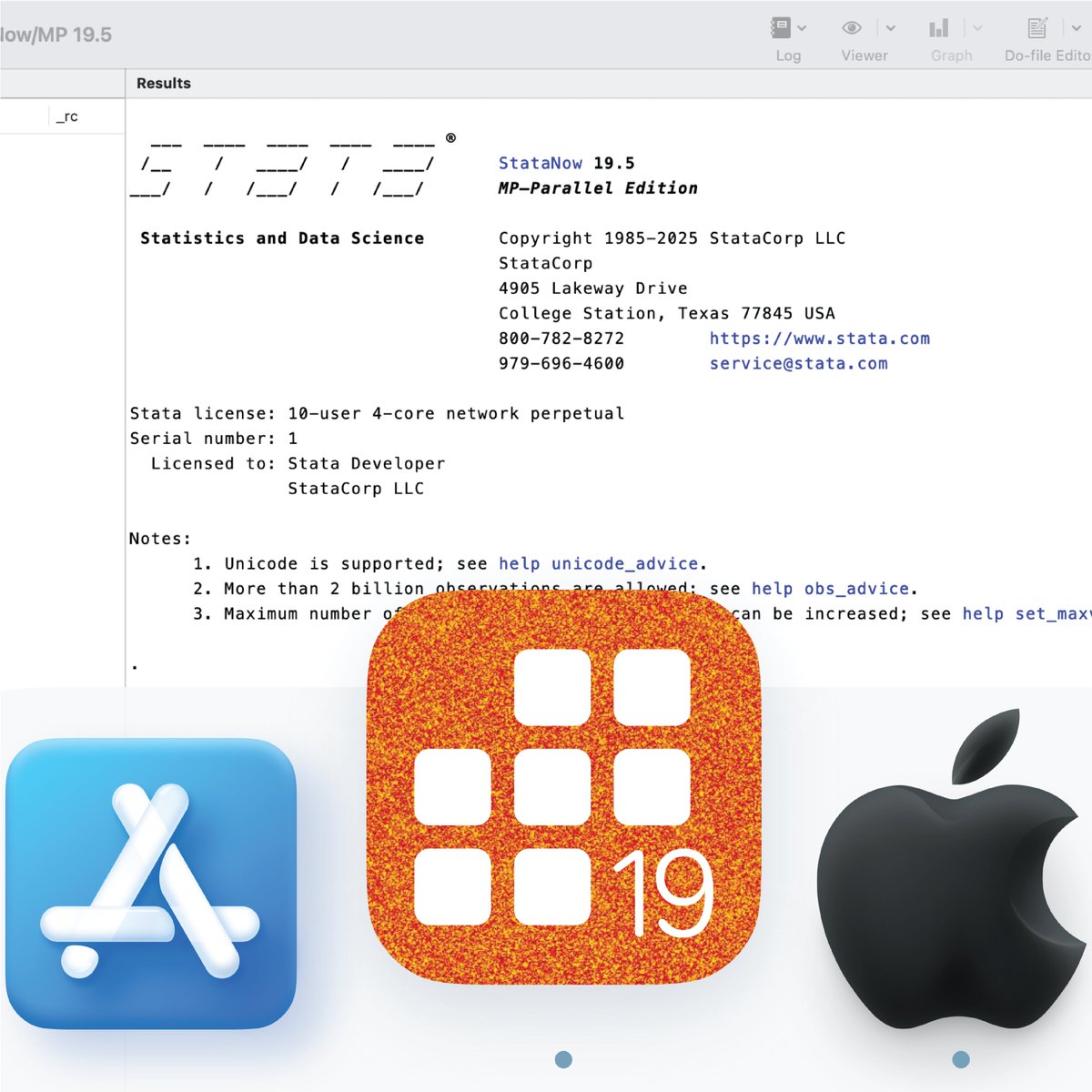
Task: Select the _rc variable entry
Action: (67, 116)
